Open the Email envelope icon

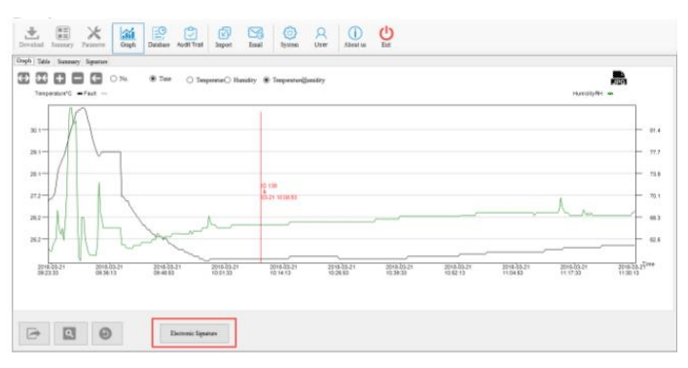[255, 37]
